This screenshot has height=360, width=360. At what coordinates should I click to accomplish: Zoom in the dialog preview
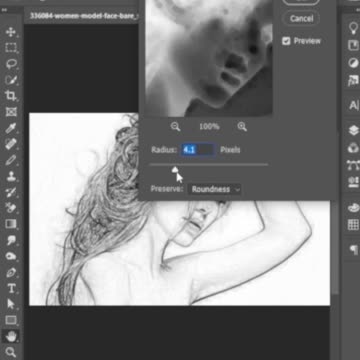coord(242,127)
